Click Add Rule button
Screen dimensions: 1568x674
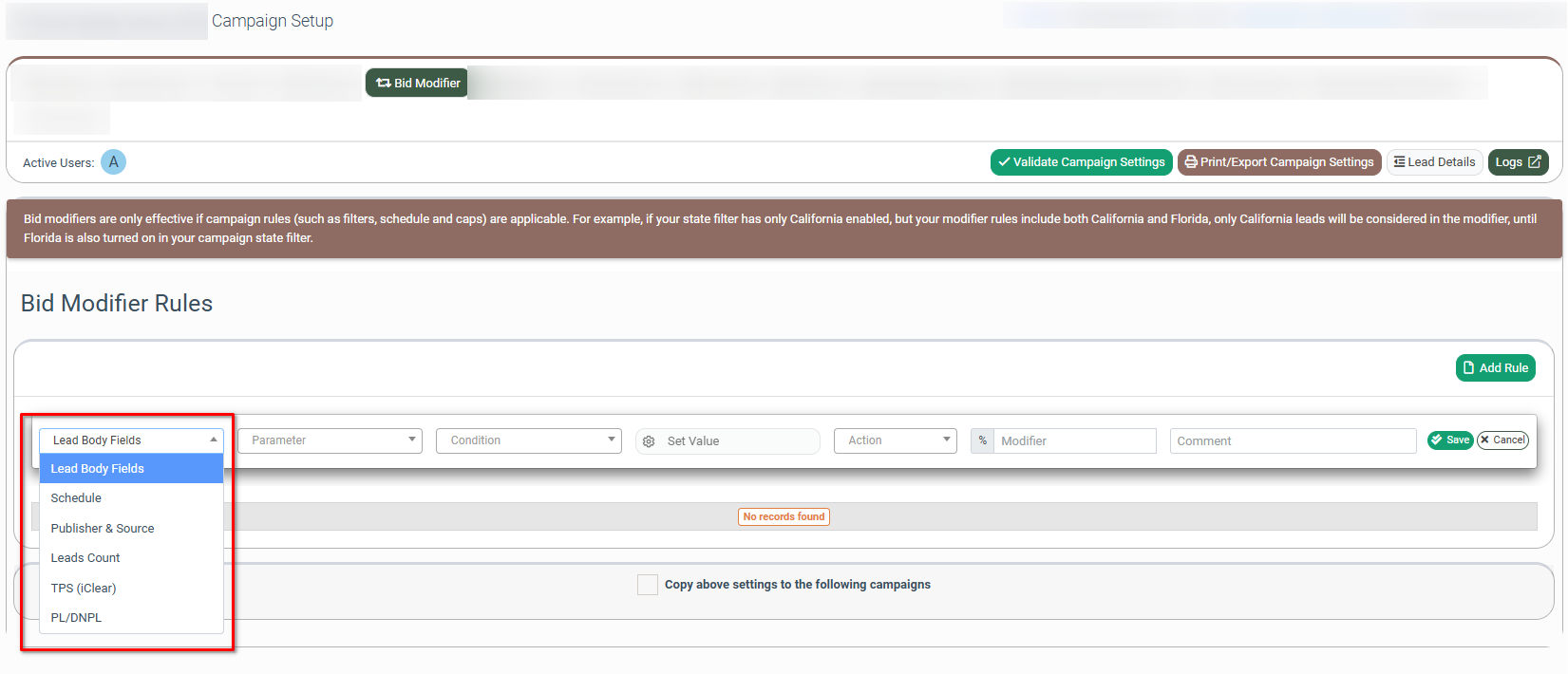[1495, 367]
